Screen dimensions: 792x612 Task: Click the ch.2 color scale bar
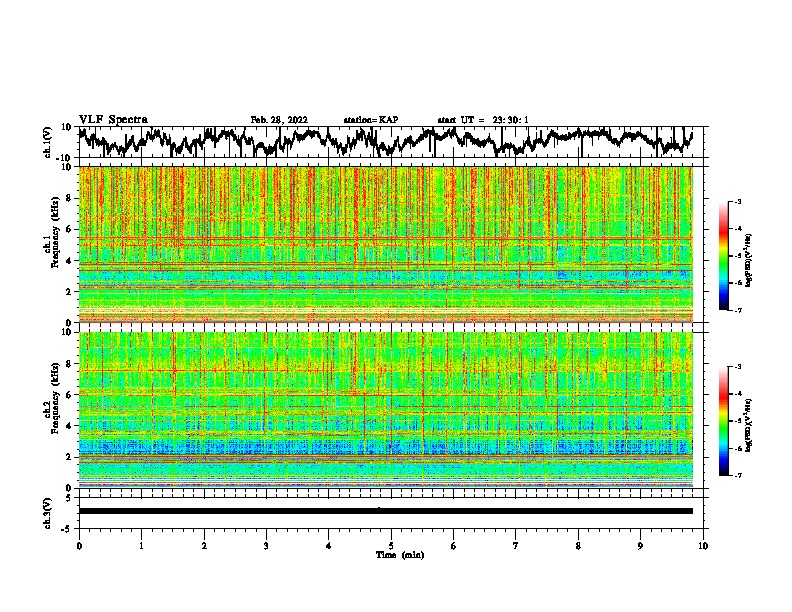(x=724, y=421)
